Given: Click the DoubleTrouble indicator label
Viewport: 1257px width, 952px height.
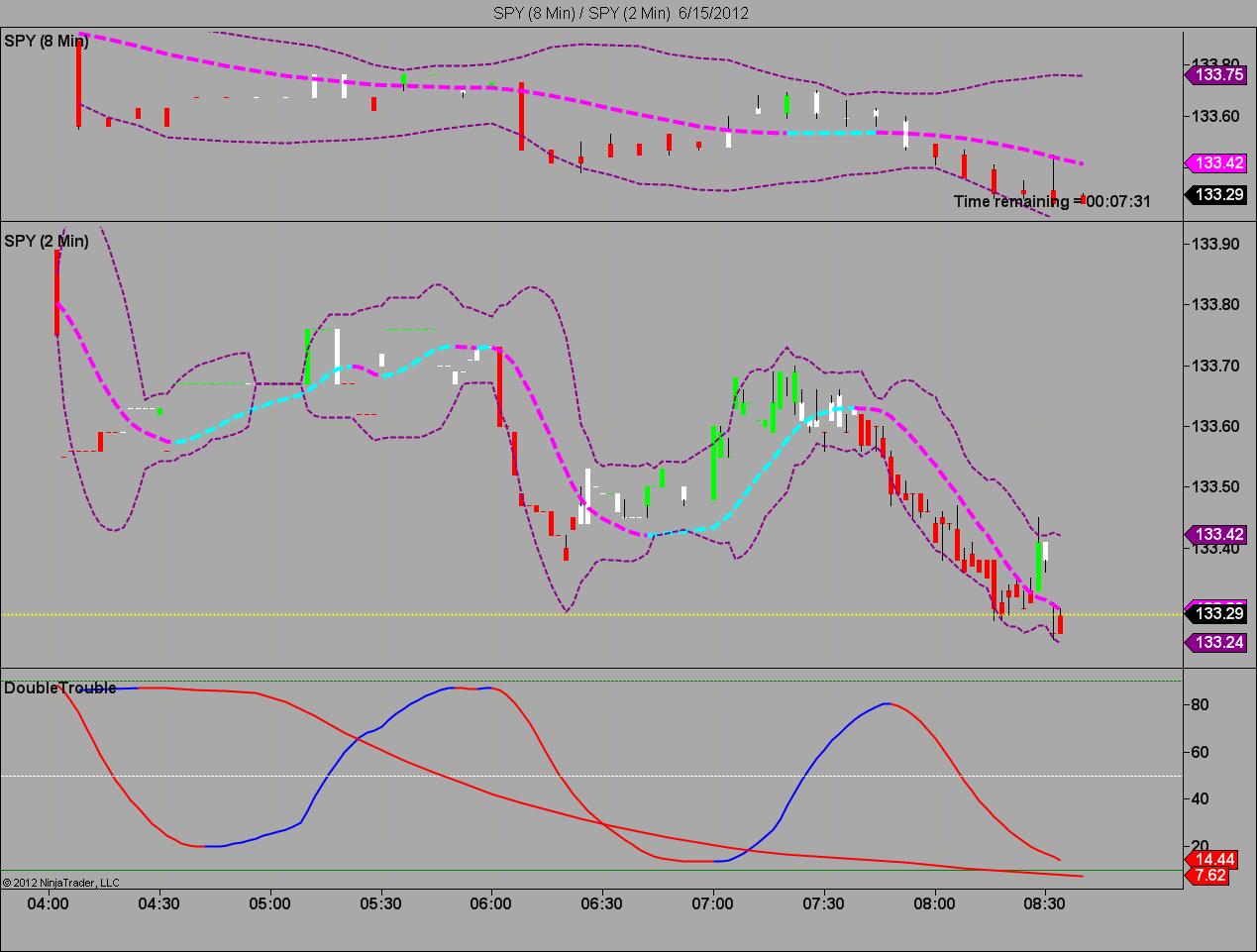Looking at the screenshot, I should (59, 688).
